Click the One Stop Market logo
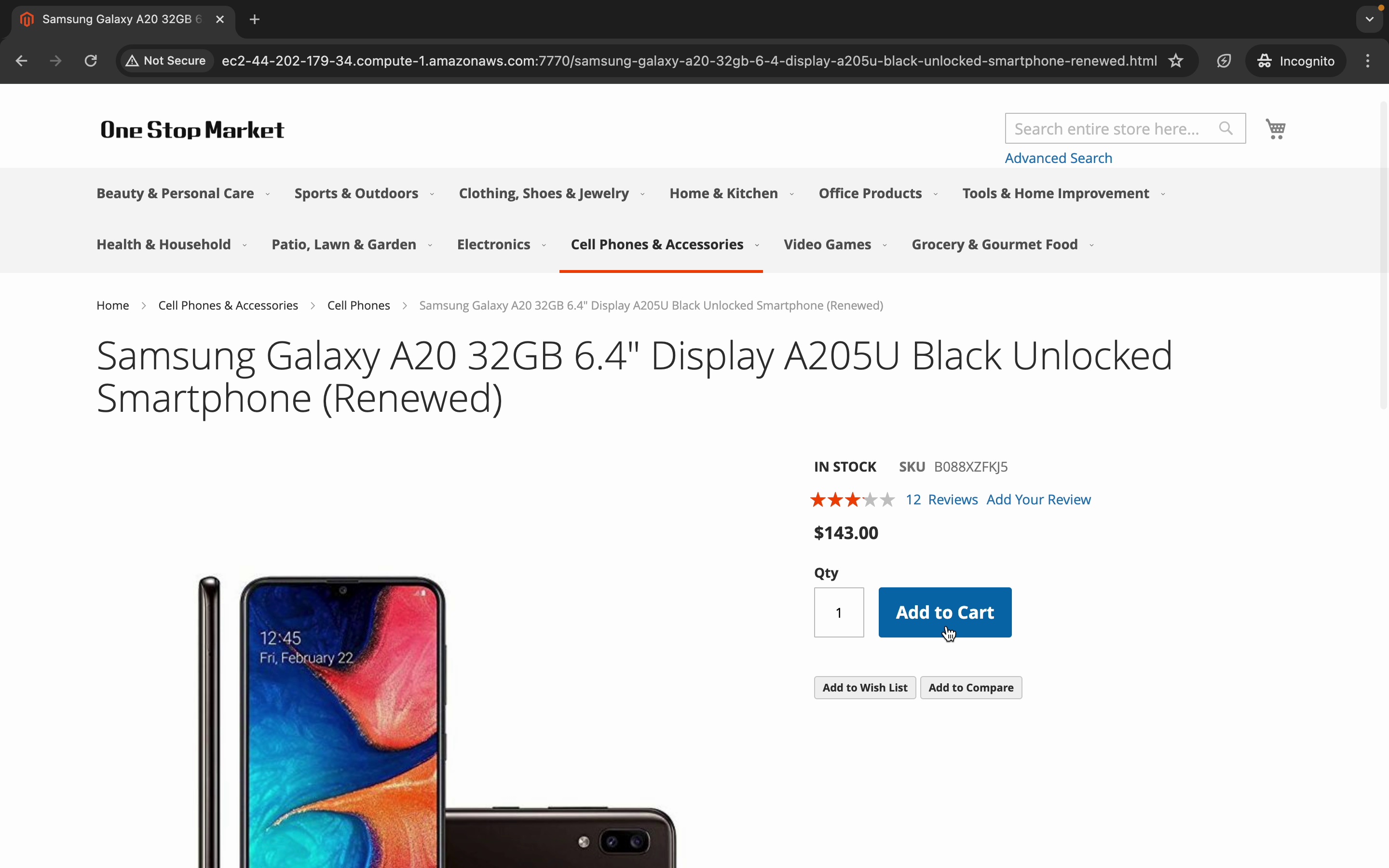Viewport: 1389px width, 868px height. (x=192, y=130)
